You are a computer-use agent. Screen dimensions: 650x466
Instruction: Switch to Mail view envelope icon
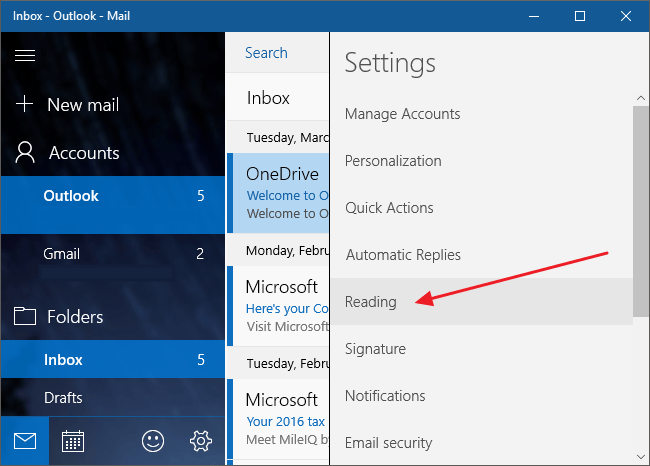25,441
